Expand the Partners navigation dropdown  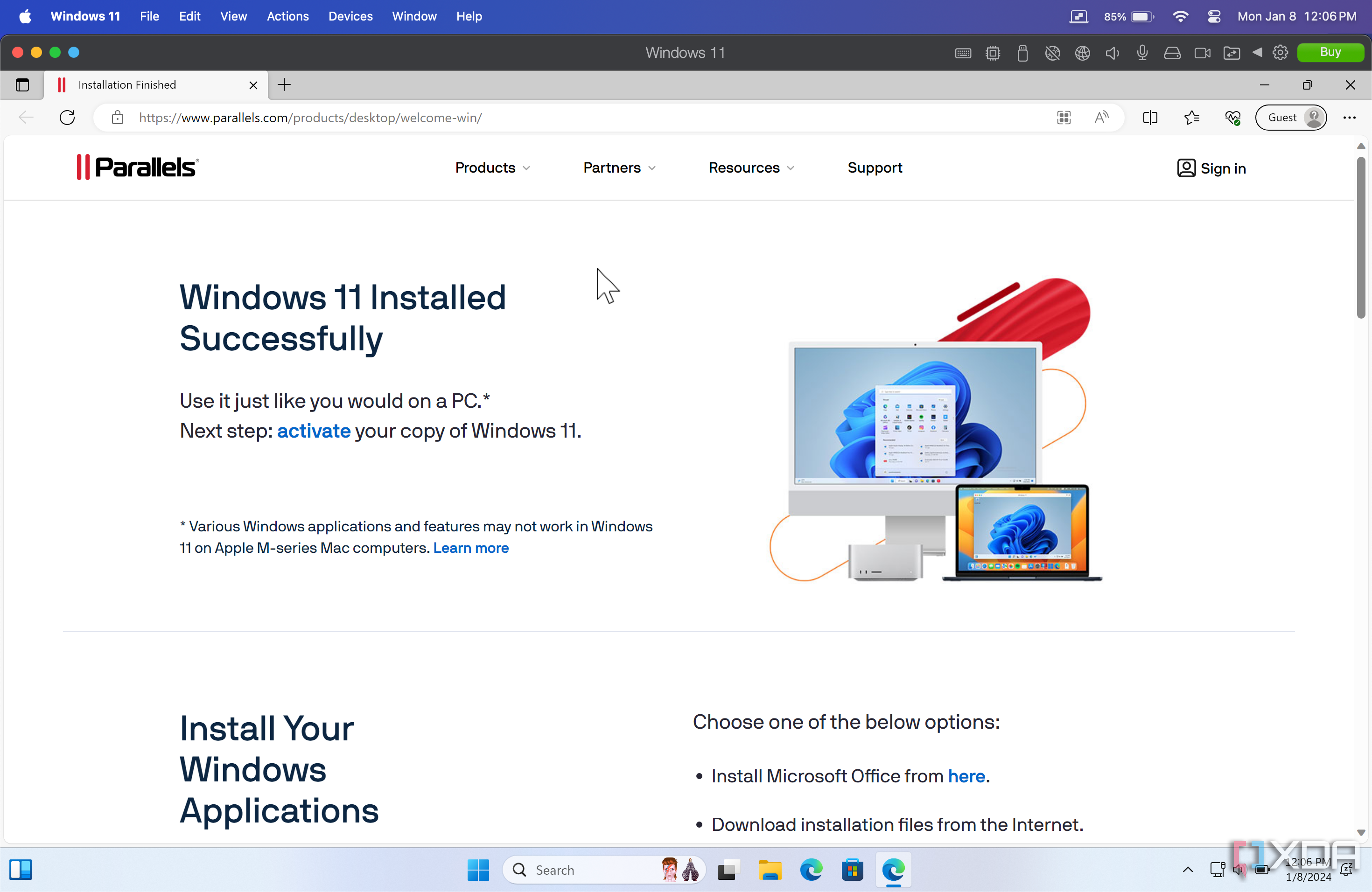point(619,168)
